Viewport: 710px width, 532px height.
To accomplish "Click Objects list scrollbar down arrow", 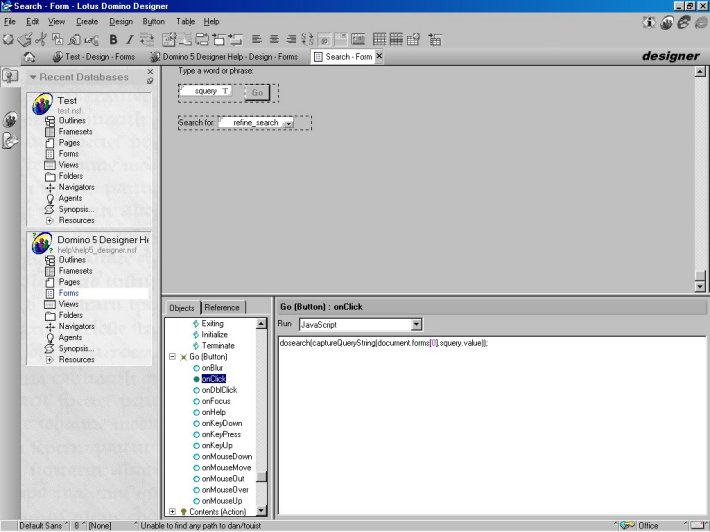I will [x=261, y=511].
